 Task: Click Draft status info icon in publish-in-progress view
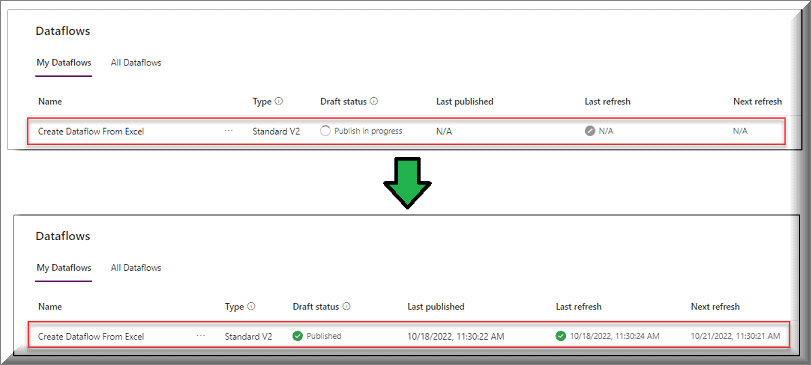pyautogui.click(x=374, y=101)
